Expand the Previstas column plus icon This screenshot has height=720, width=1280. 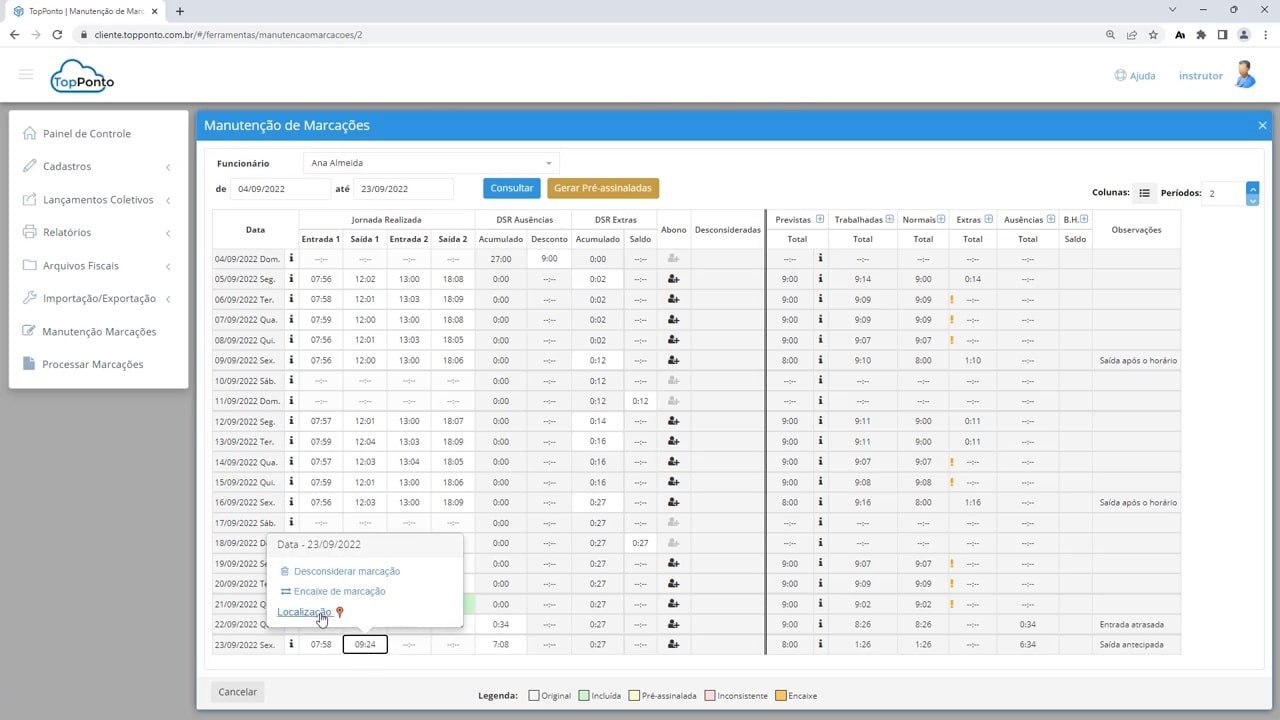coord(820,220)
